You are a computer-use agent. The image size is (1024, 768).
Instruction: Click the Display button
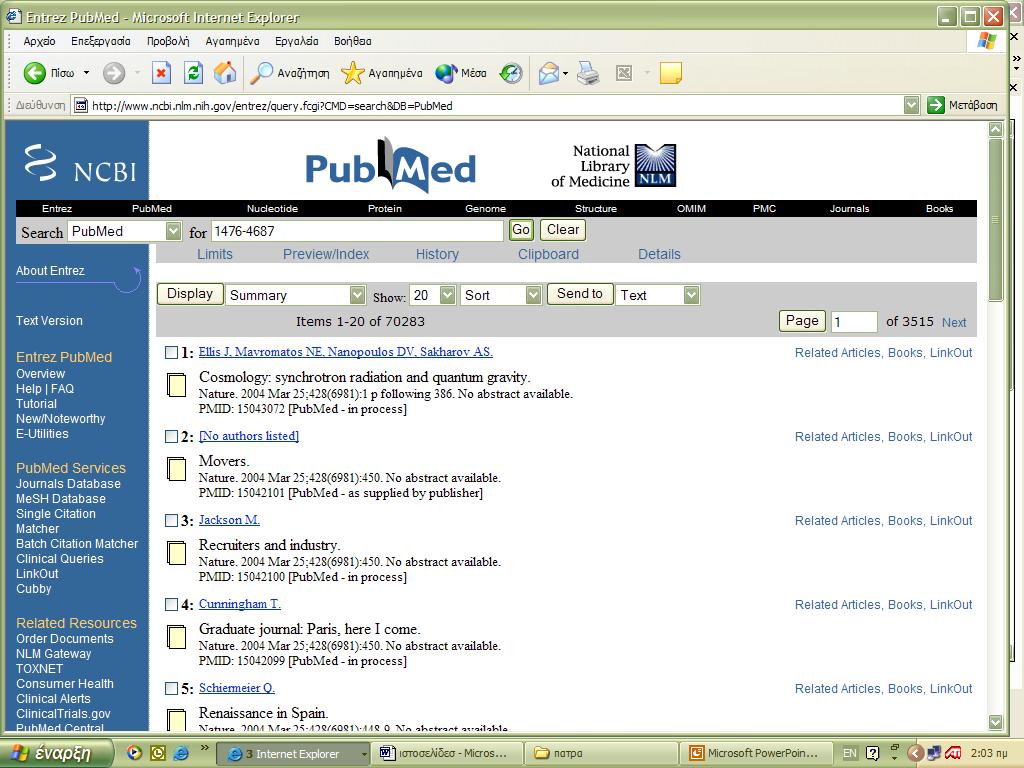point(190,294)
